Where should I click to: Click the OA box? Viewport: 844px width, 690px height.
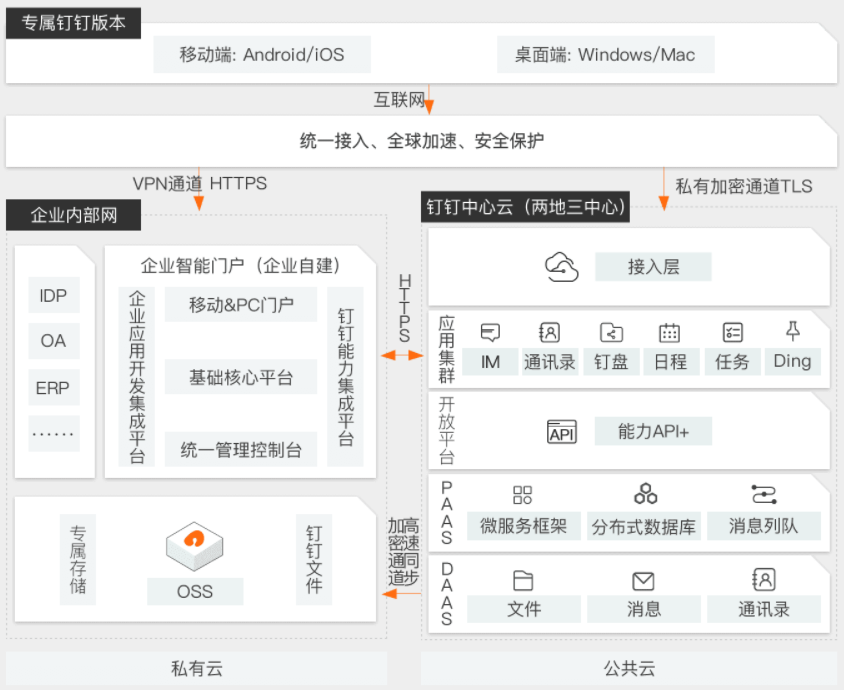[x=54, y=341]
